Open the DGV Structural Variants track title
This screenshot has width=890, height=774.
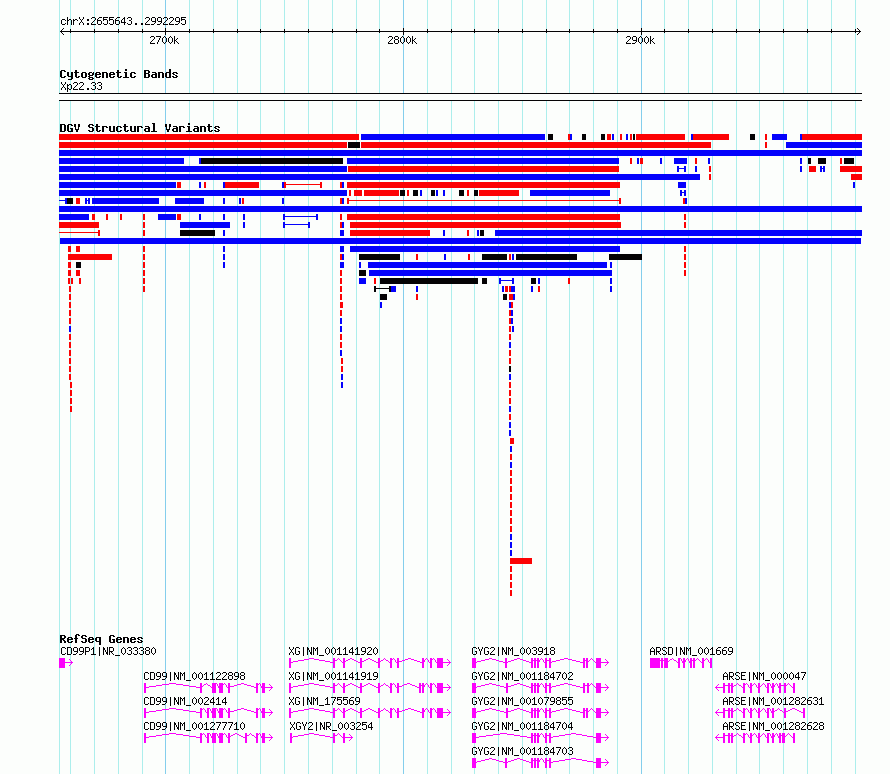140,128
